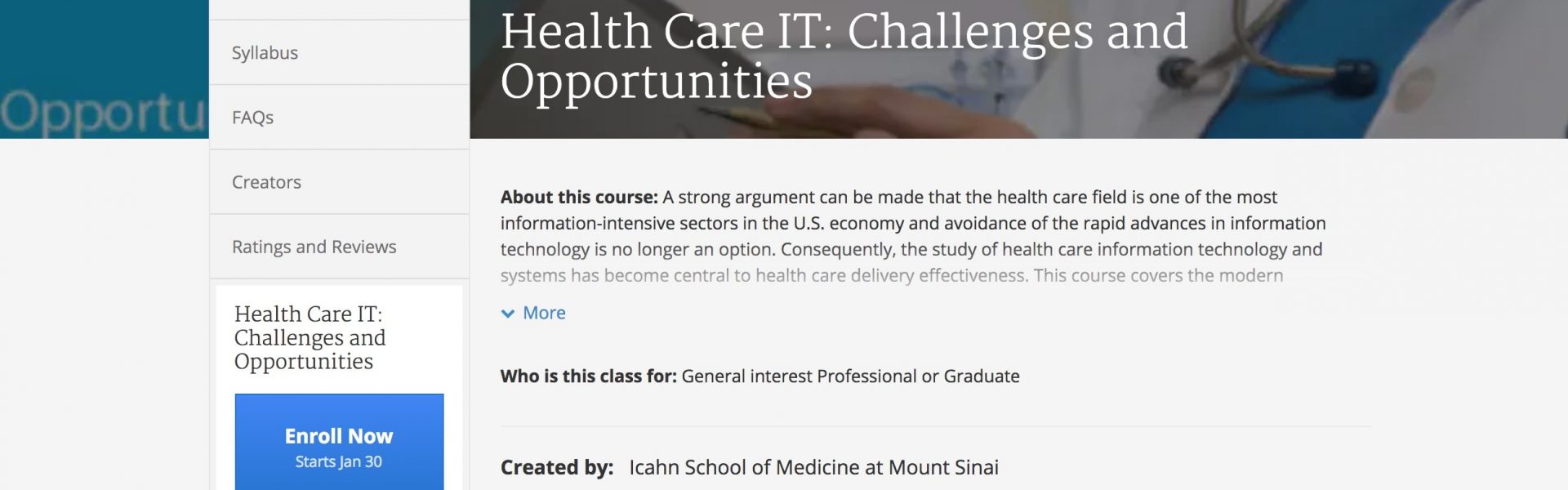Click the horizontal divider above Created by
The width and height of the screenshot is (1568, 490).
click(935, 426)
